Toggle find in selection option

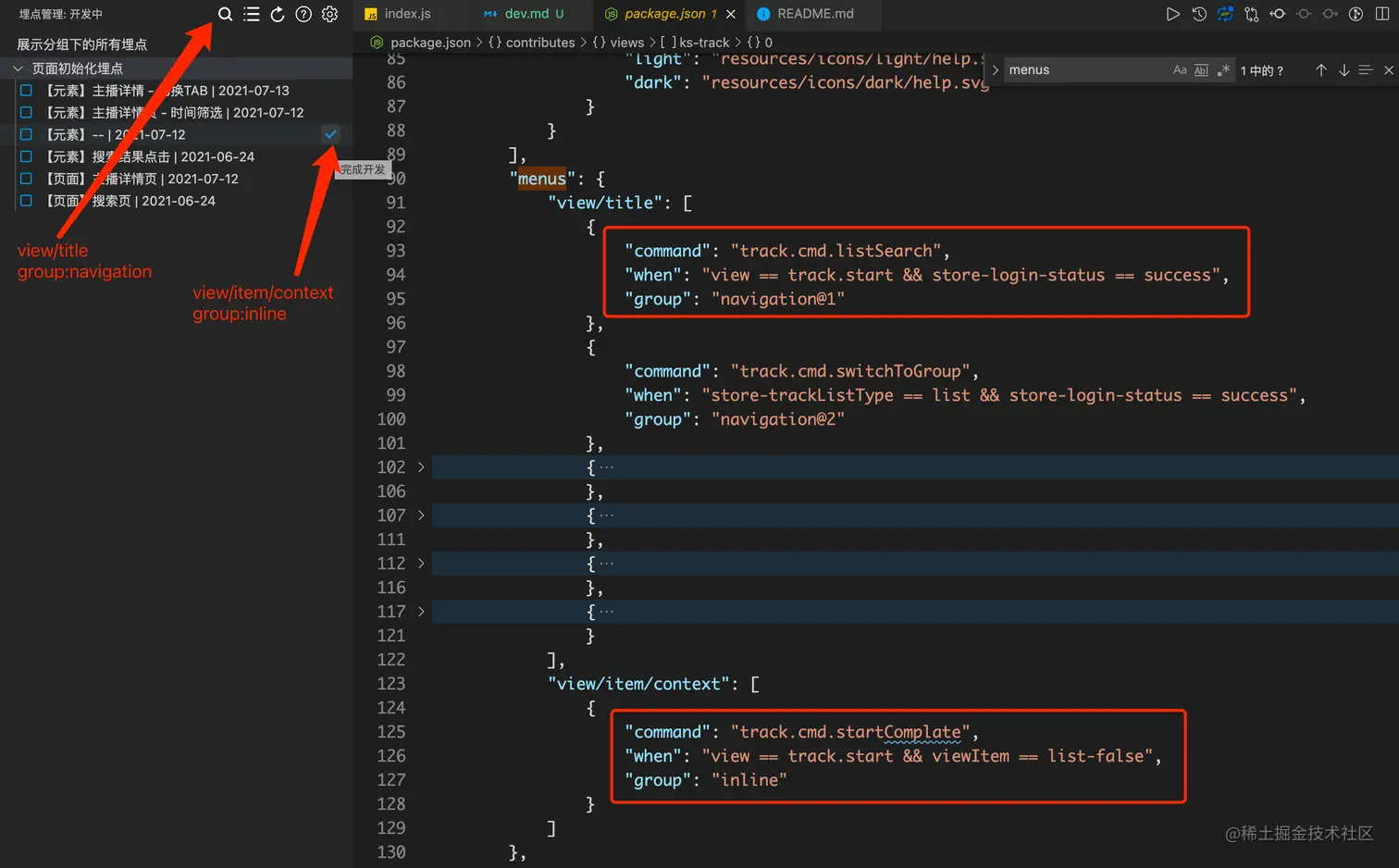tap(1366, 70)
